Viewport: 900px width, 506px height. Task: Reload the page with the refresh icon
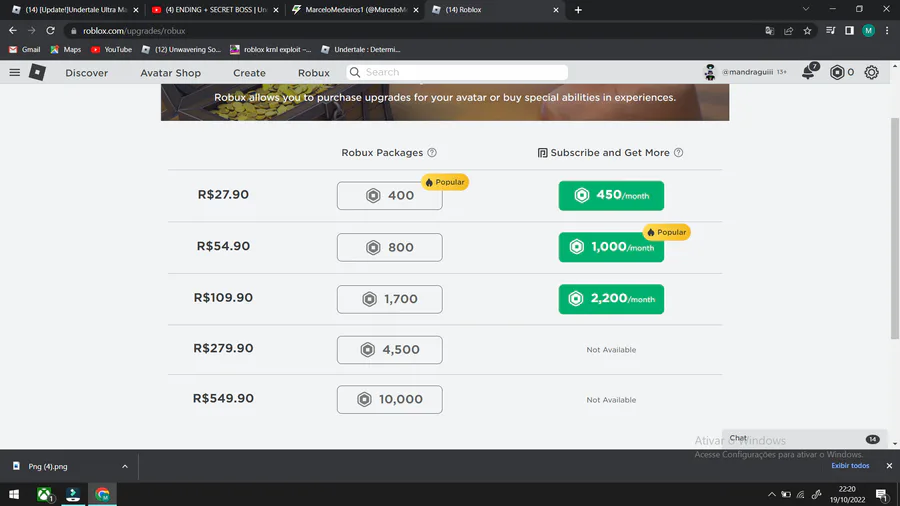(51, 30)
